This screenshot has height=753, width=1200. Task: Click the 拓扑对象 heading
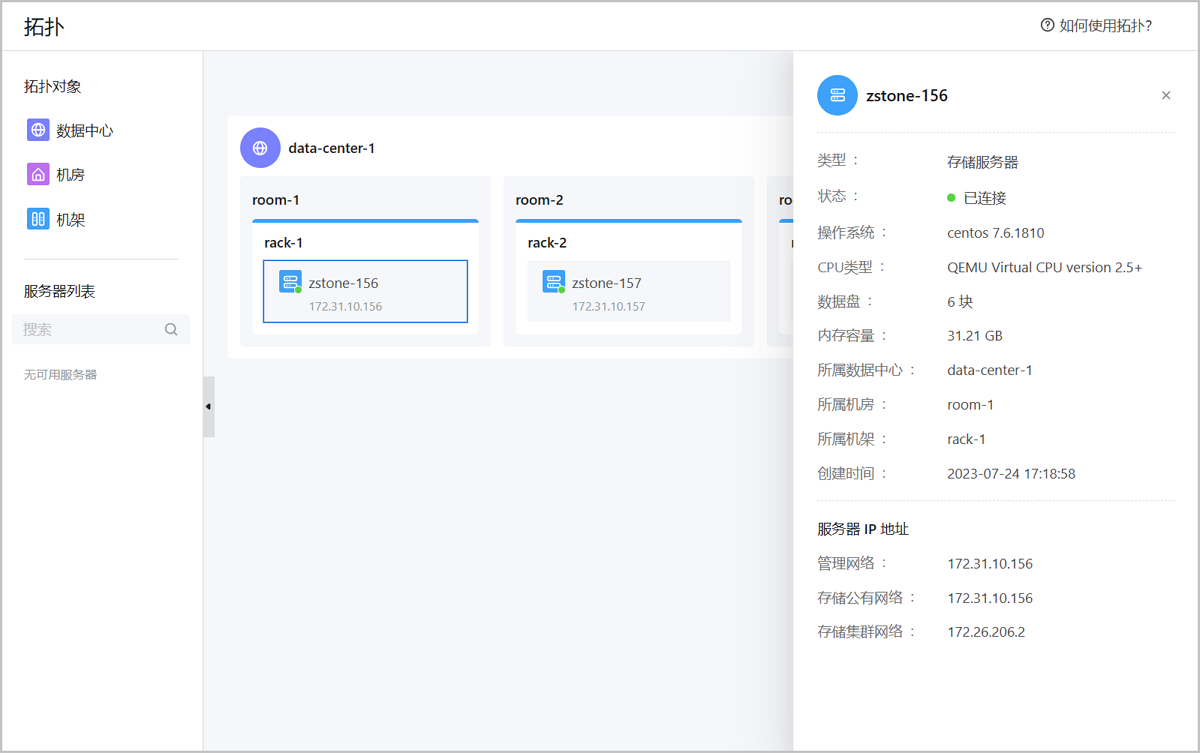point(53,87)
